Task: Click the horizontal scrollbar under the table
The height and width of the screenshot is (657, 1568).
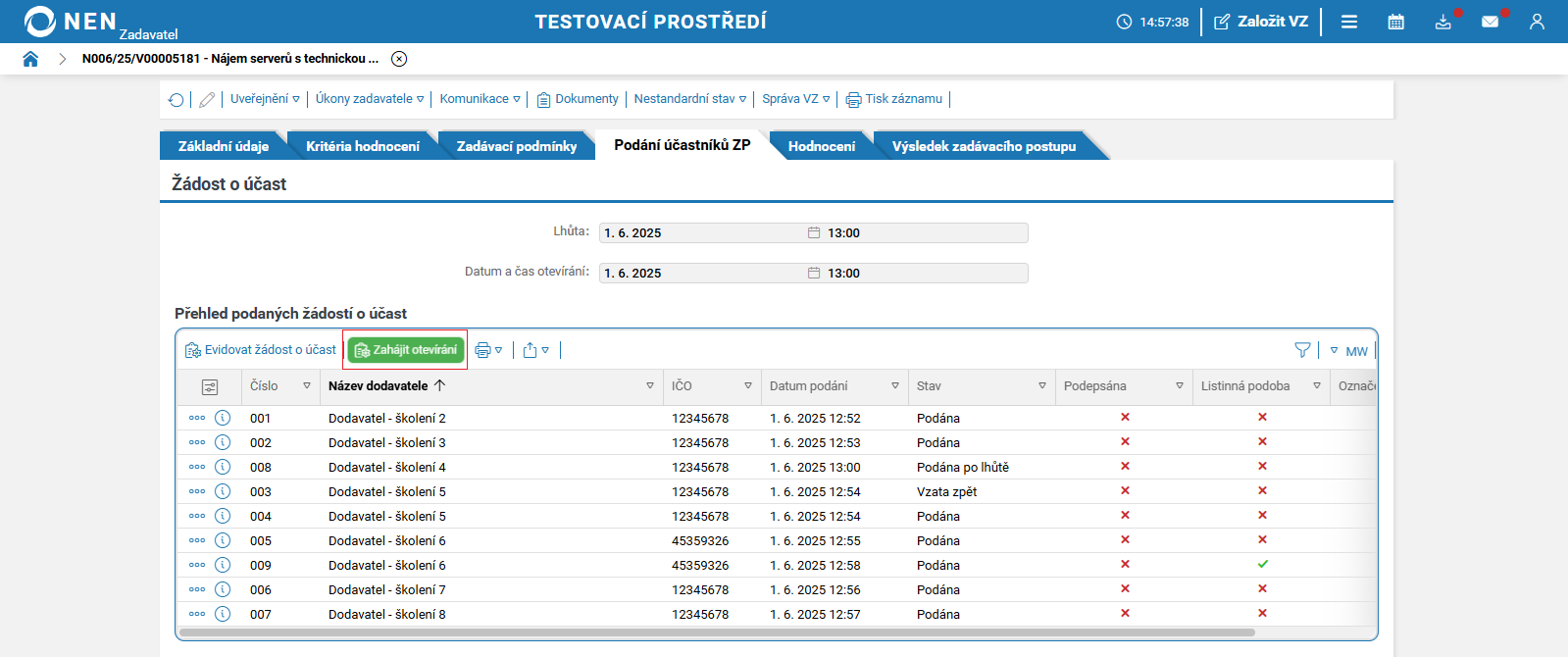Action: pyautogui.click(x=716, y=632)
